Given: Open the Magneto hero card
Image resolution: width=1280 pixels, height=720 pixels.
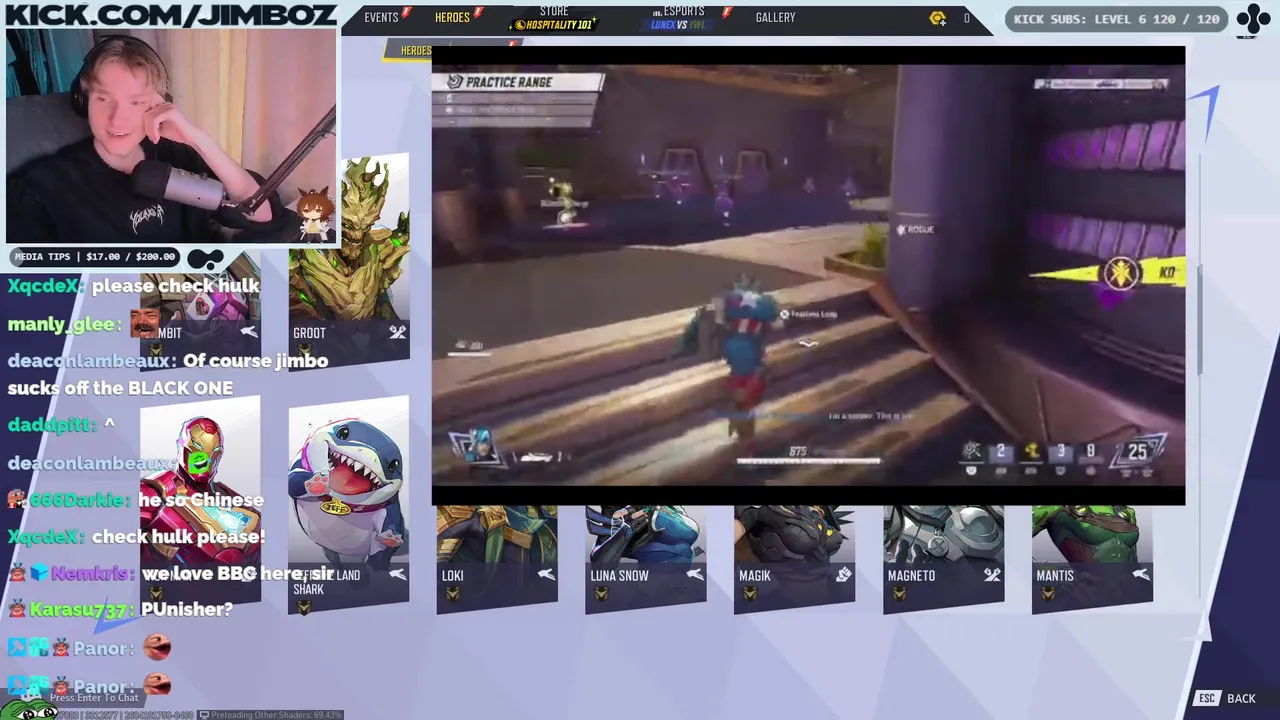Looking at the screenshot, I should tap(943, 559).
